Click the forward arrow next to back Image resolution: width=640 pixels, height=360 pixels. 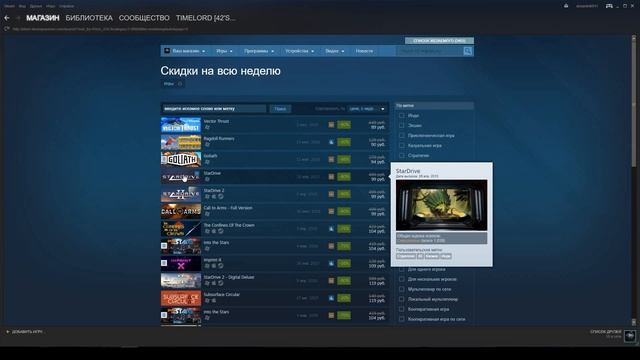click(18, 18)
